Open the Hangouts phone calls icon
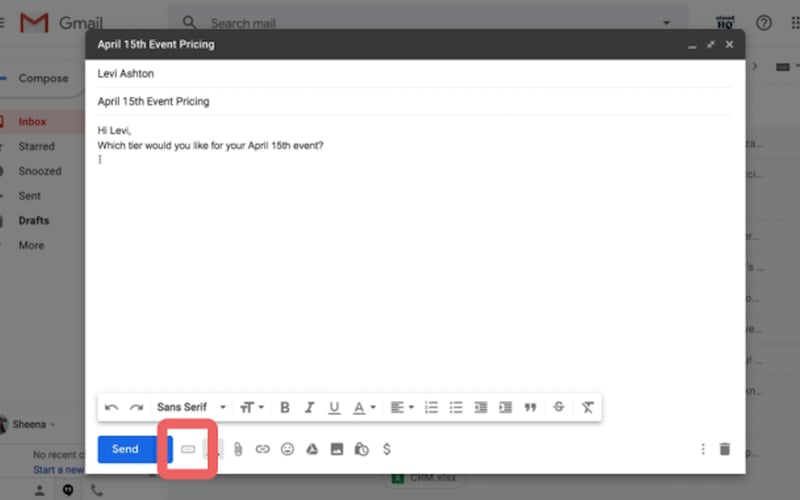800x500 pixels. click(96, 491)
